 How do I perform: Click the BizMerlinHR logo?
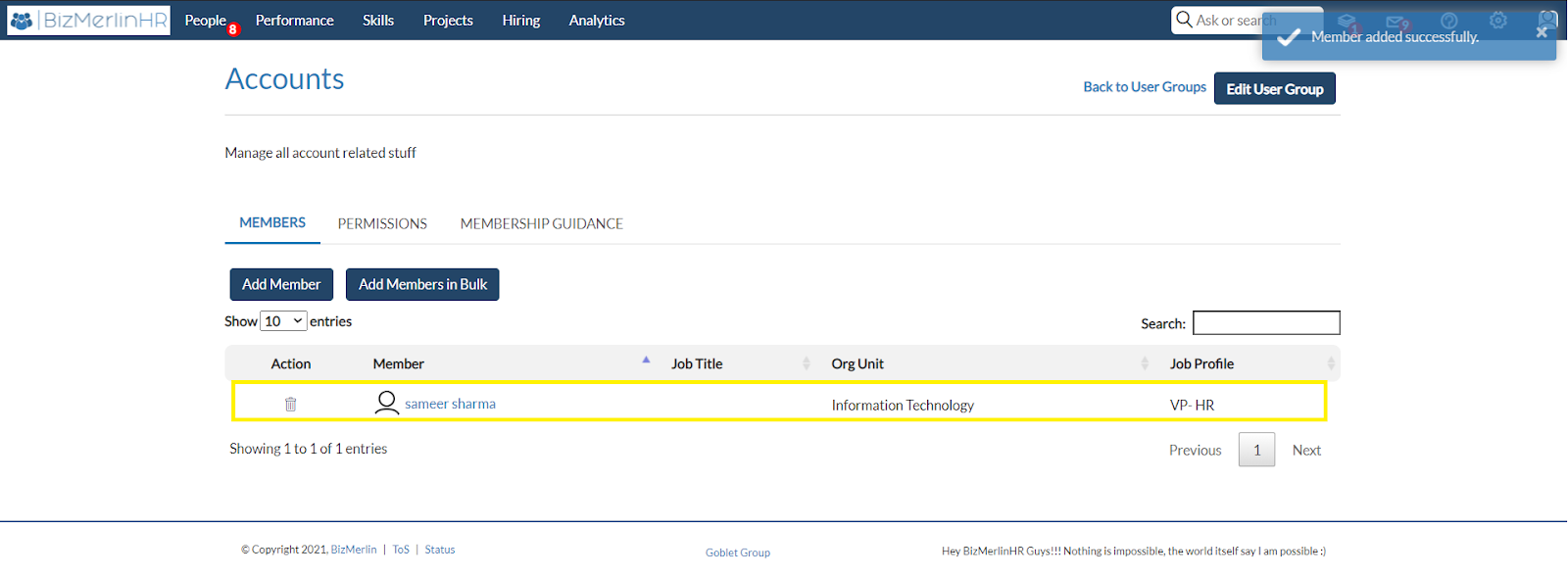pos(88,20)
